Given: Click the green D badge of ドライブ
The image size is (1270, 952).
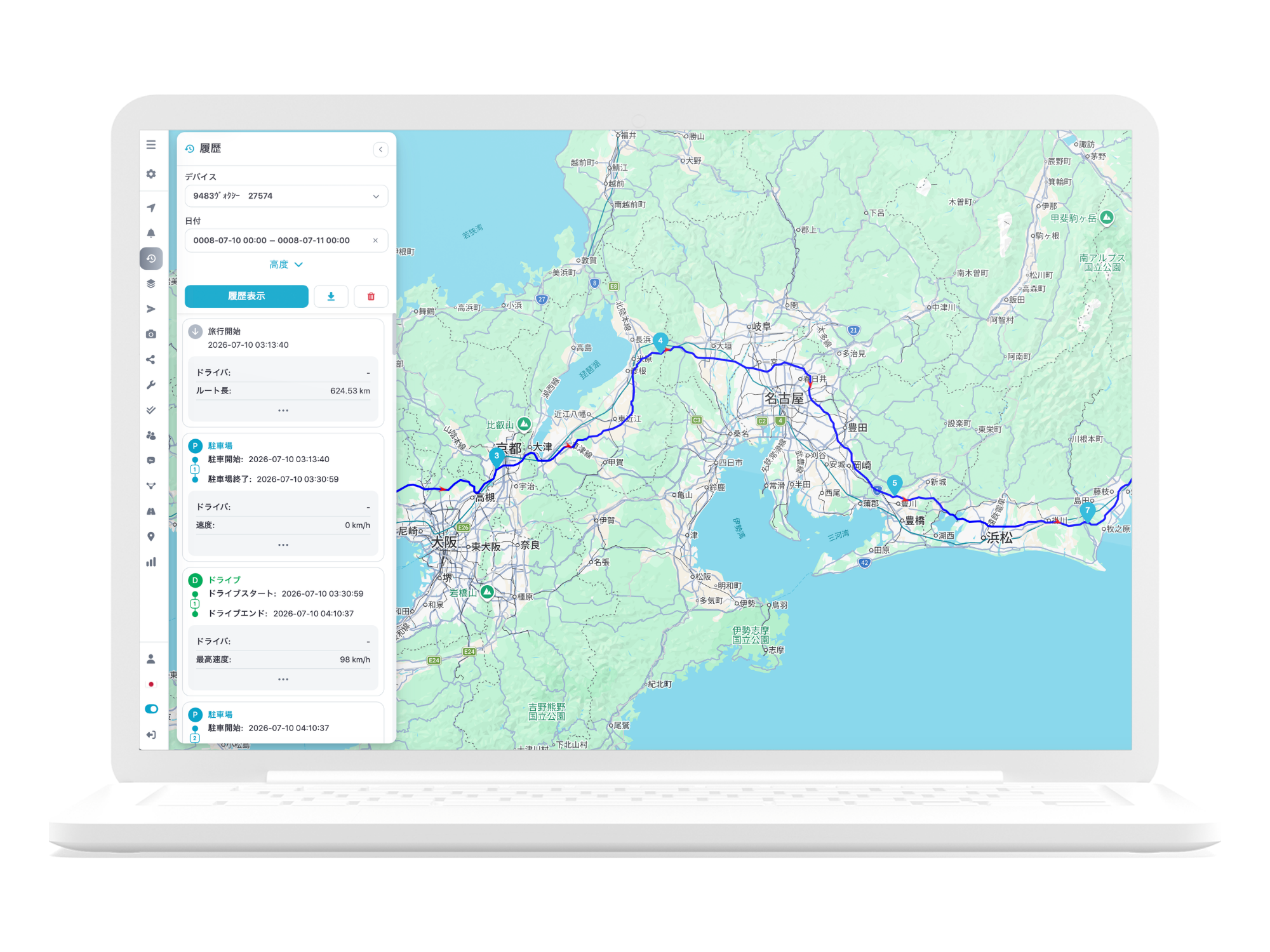Looking at the screenshot, I should click(196, 580).
